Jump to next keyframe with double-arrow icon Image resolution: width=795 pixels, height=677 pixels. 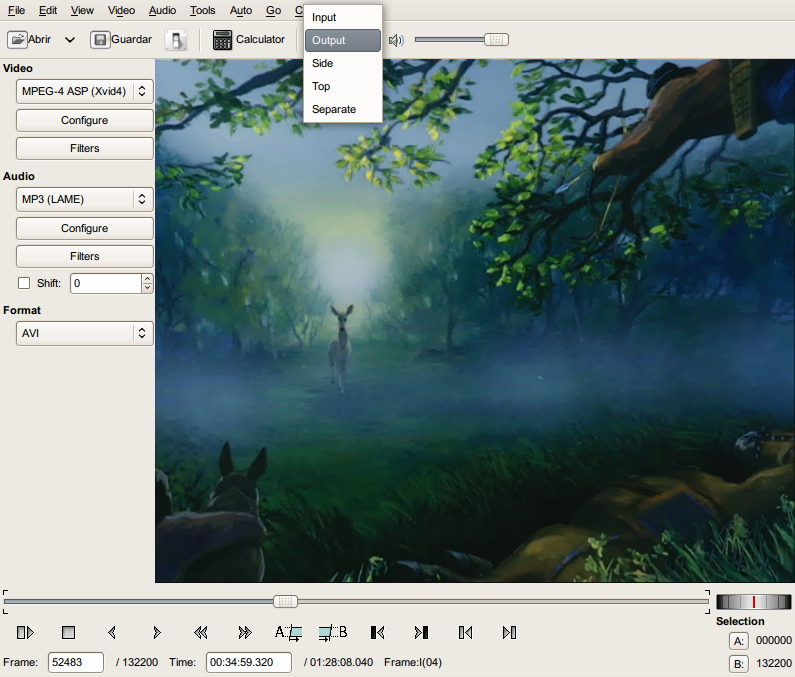click(x=244, y=632)
